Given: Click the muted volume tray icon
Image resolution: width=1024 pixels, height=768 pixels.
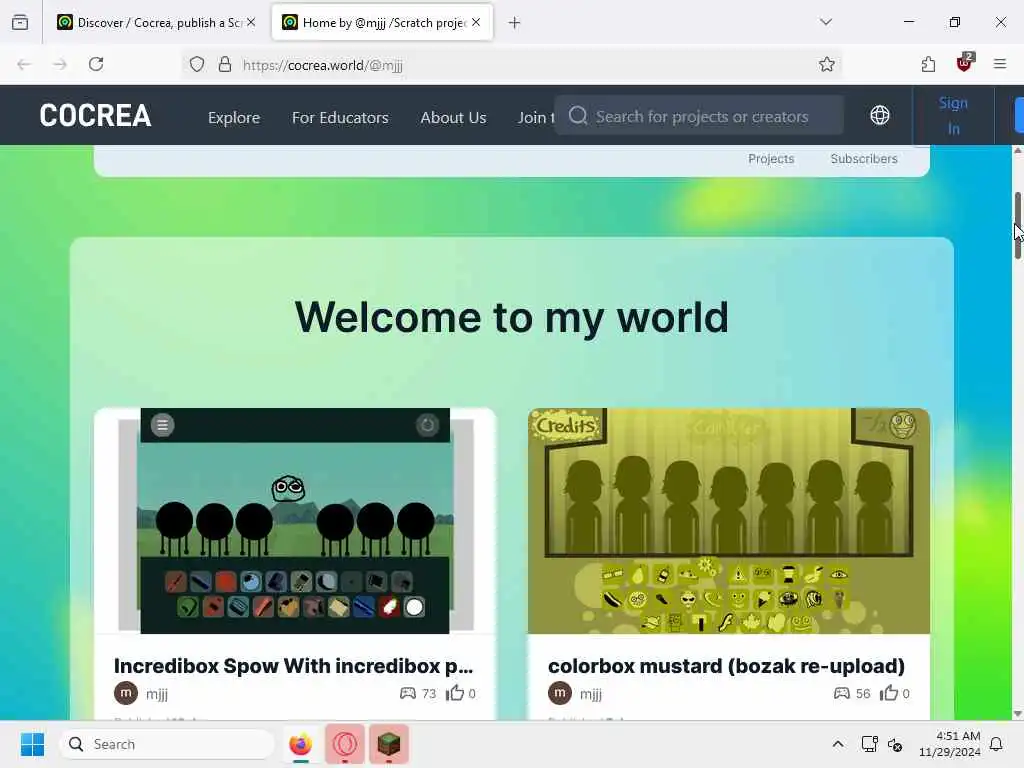Looking at the screenshot, I should point(895,744).
